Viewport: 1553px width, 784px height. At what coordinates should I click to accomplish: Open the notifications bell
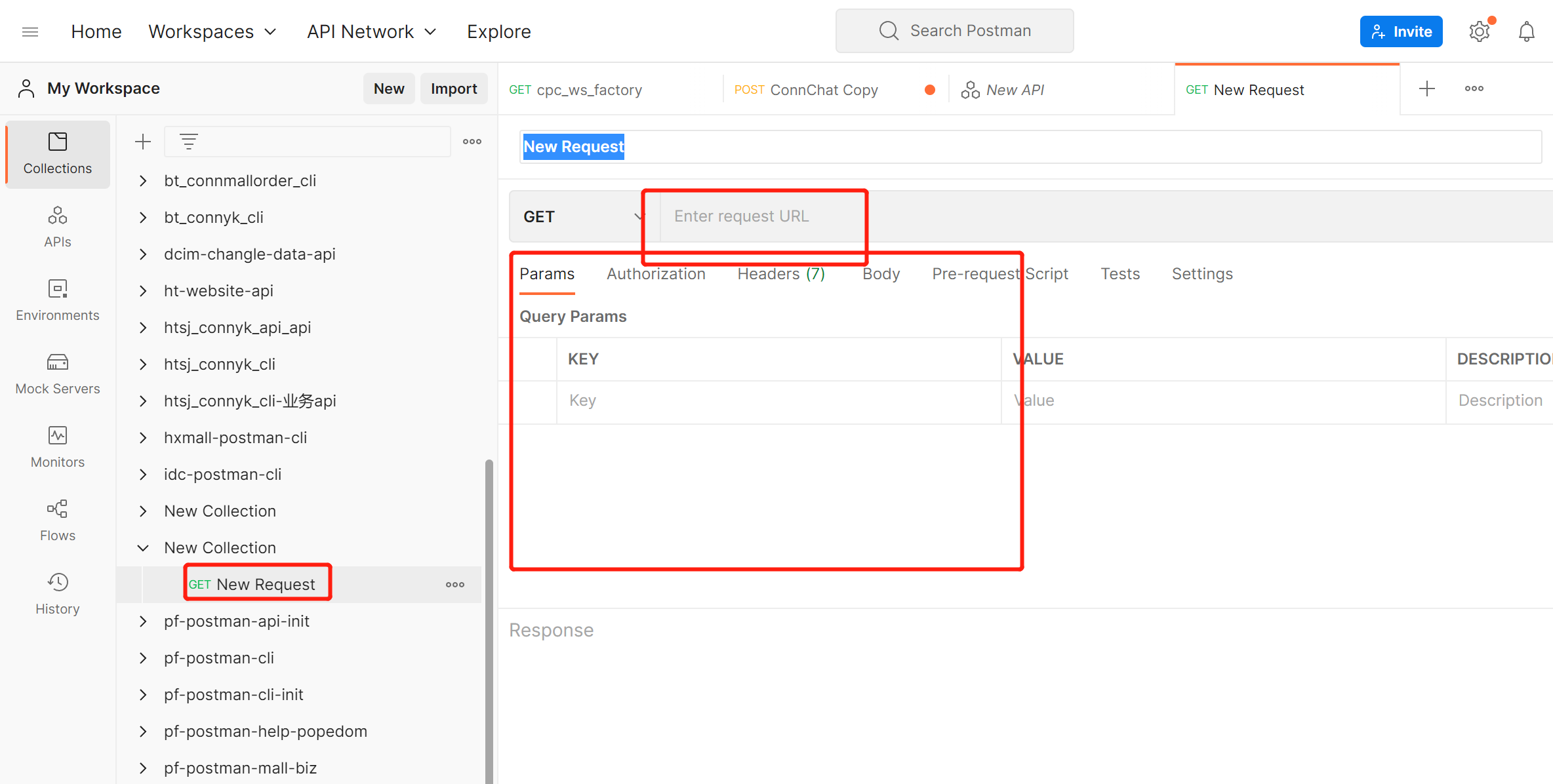click(1527, 31)
